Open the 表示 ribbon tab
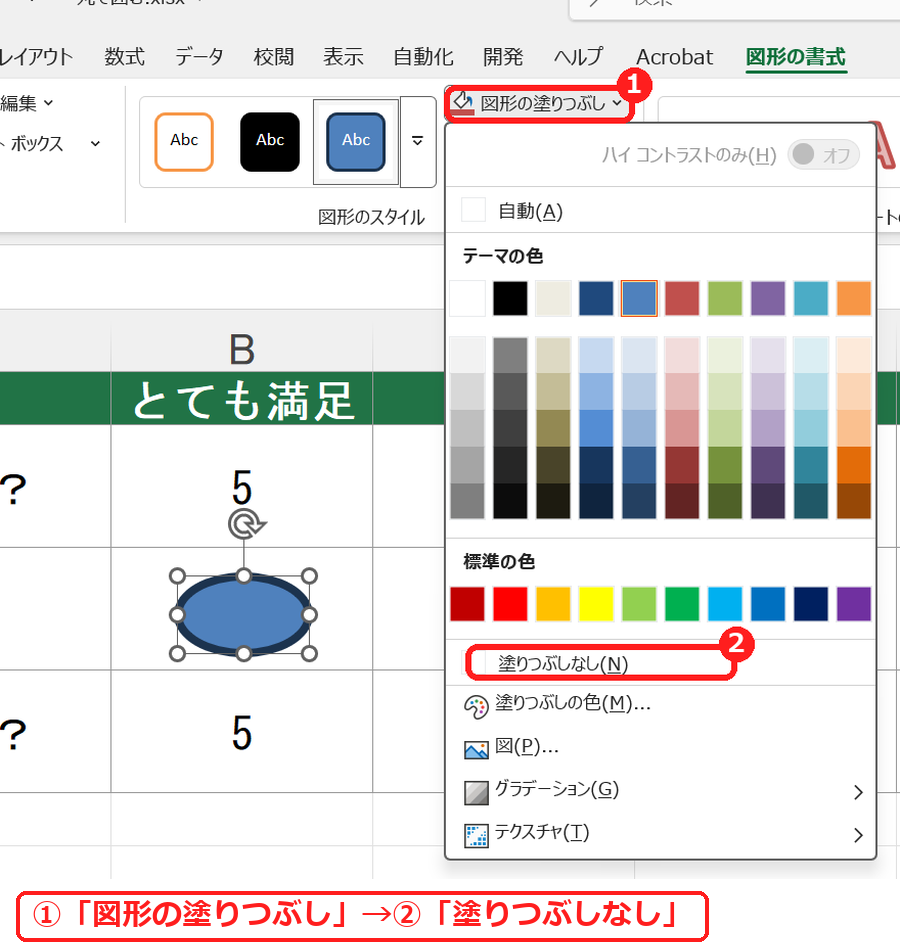The width and height of the screenshot is (900, 949). [x=343, y=57]
